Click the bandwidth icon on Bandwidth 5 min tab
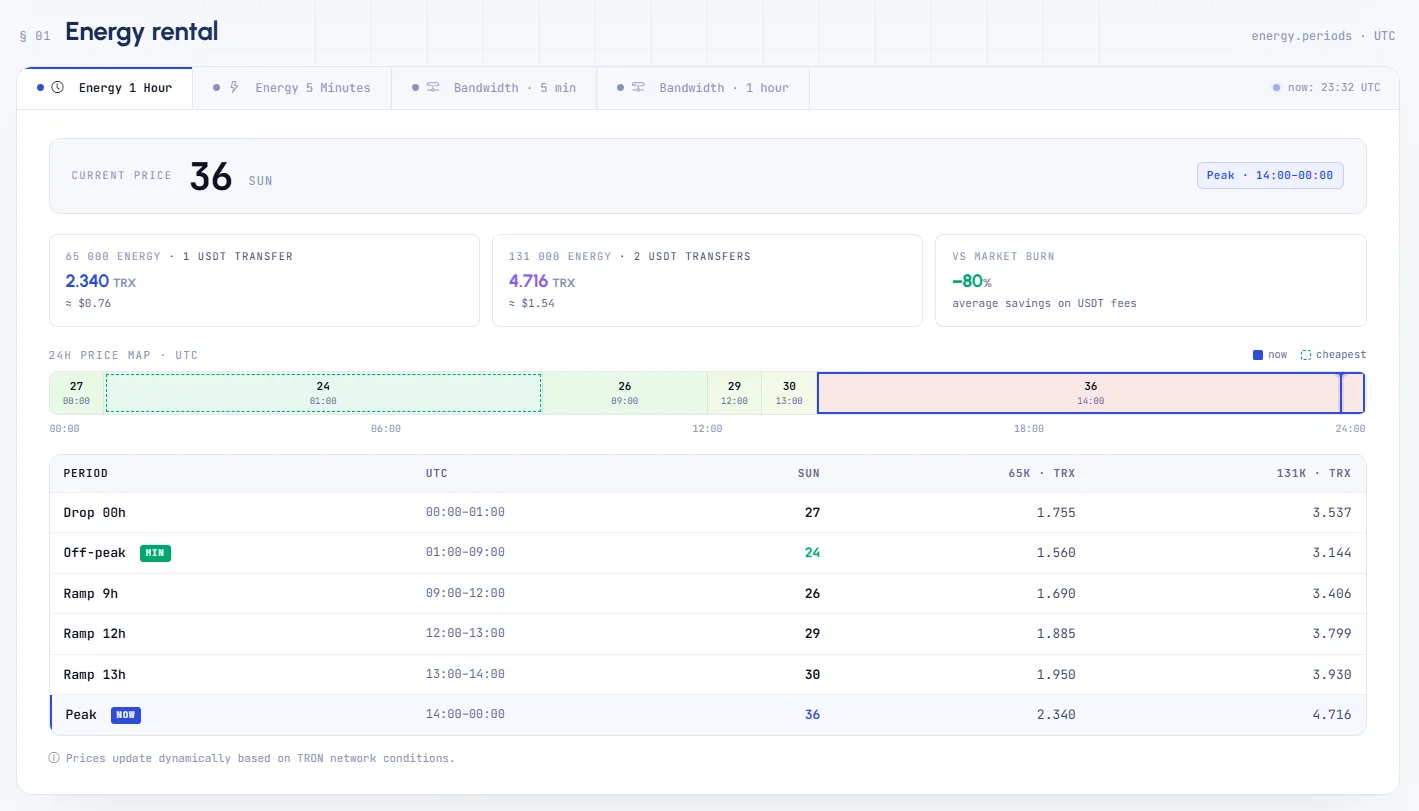 [433, 88]
